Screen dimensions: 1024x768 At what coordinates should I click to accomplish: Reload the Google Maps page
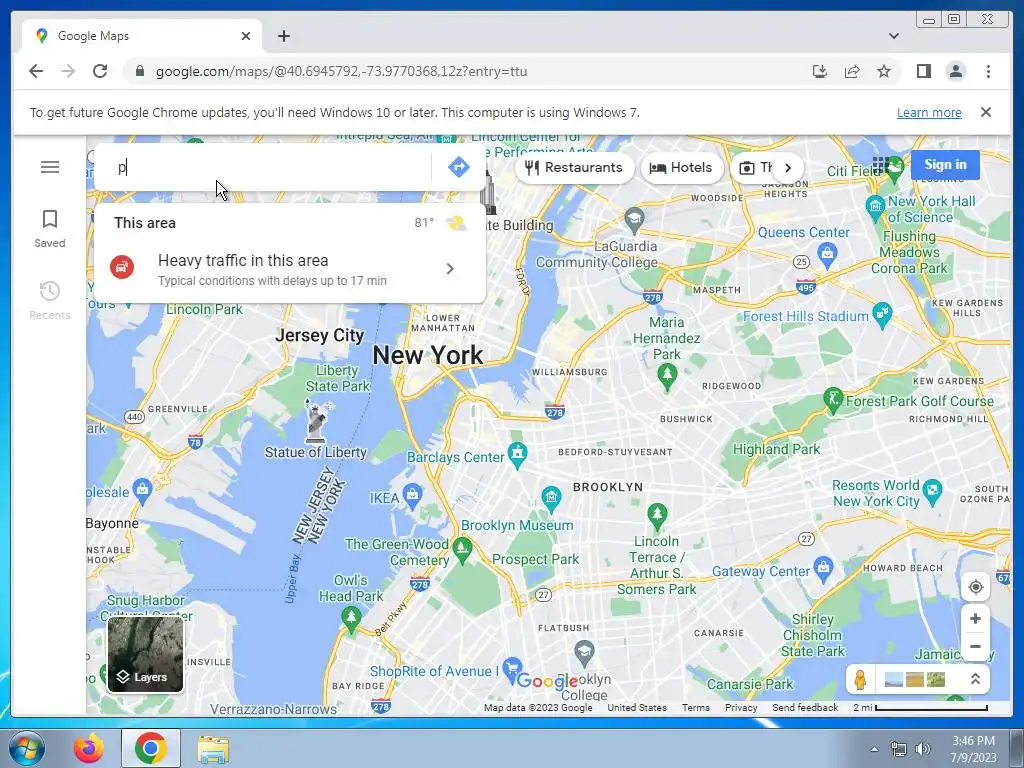[x=100, y=71]
